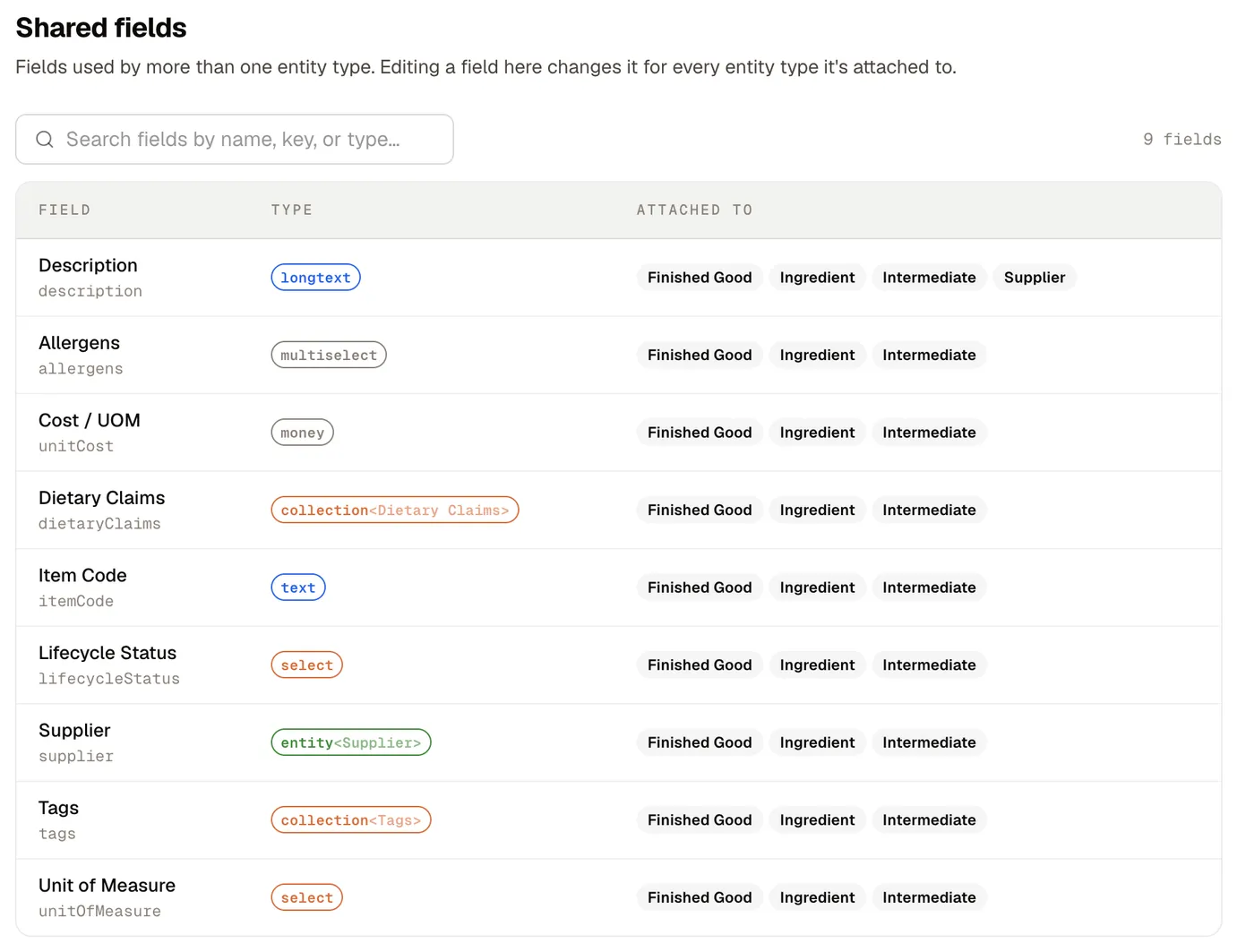Click Finished Good chip in Item Code row
Viewport: 1254px width, 952px height.
tap(700, 587)
